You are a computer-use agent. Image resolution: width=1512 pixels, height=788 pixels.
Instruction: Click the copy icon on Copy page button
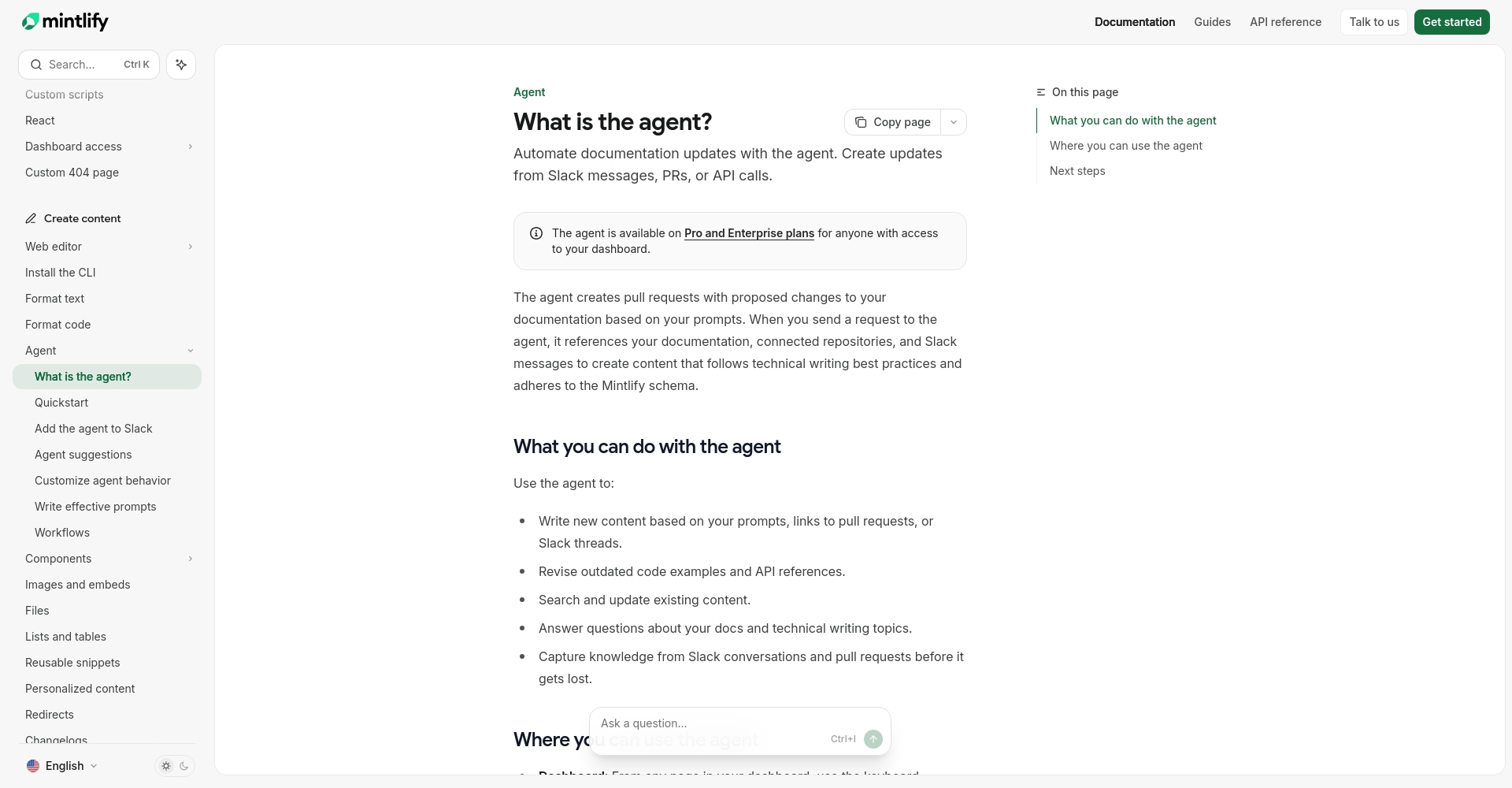[x=862, y=122]
